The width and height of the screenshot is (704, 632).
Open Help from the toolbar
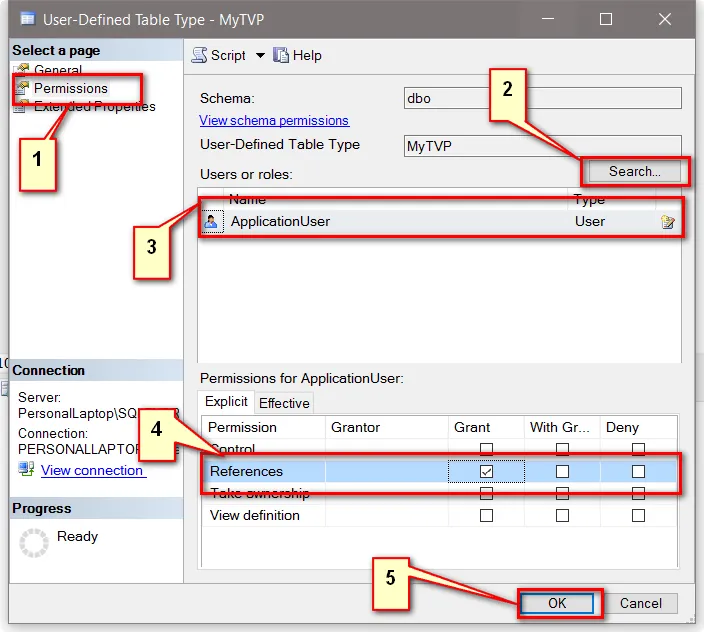pyautogui.click(x=307, y=56)
